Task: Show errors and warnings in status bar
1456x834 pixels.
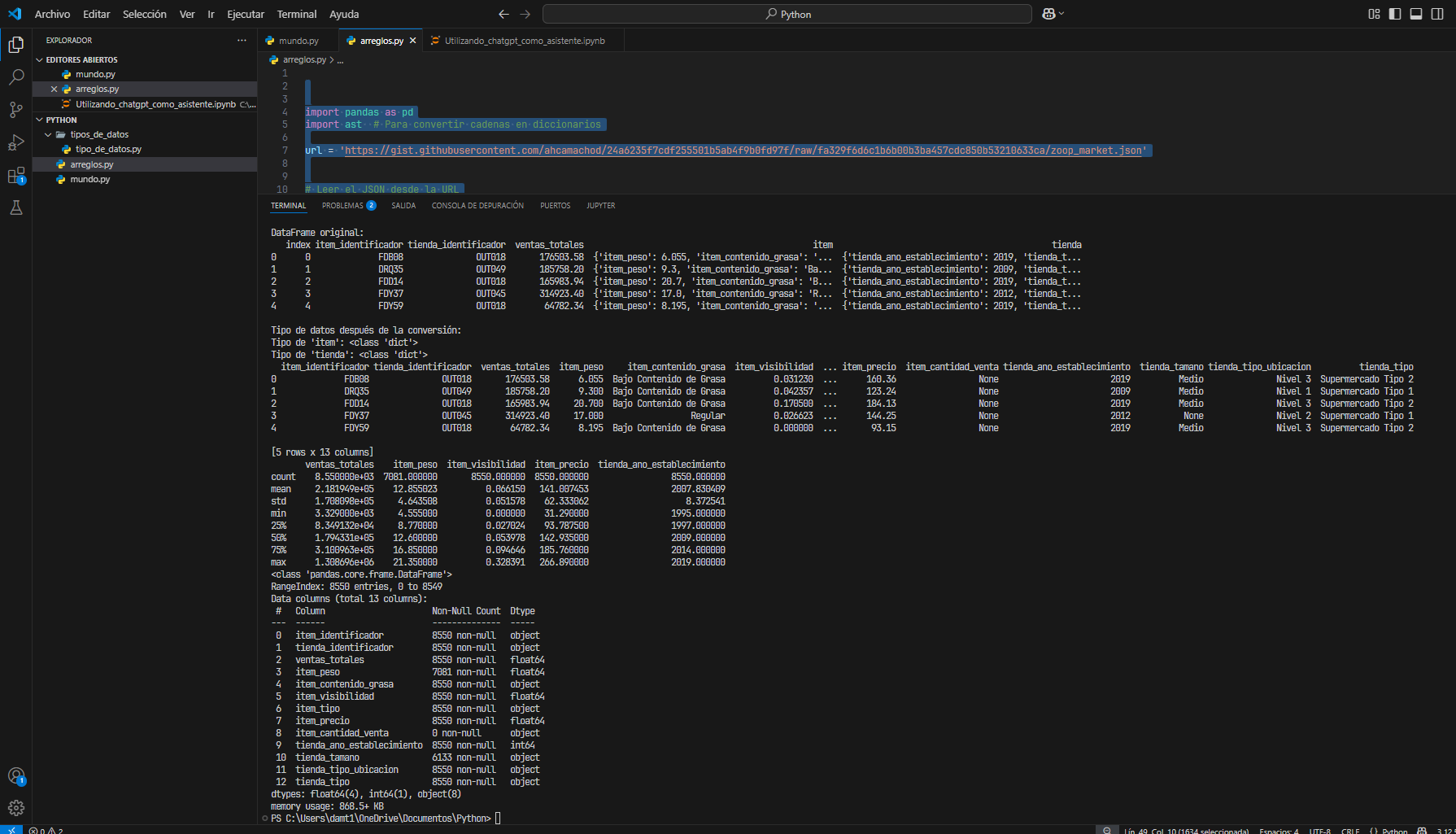Action: pos(46,830)
